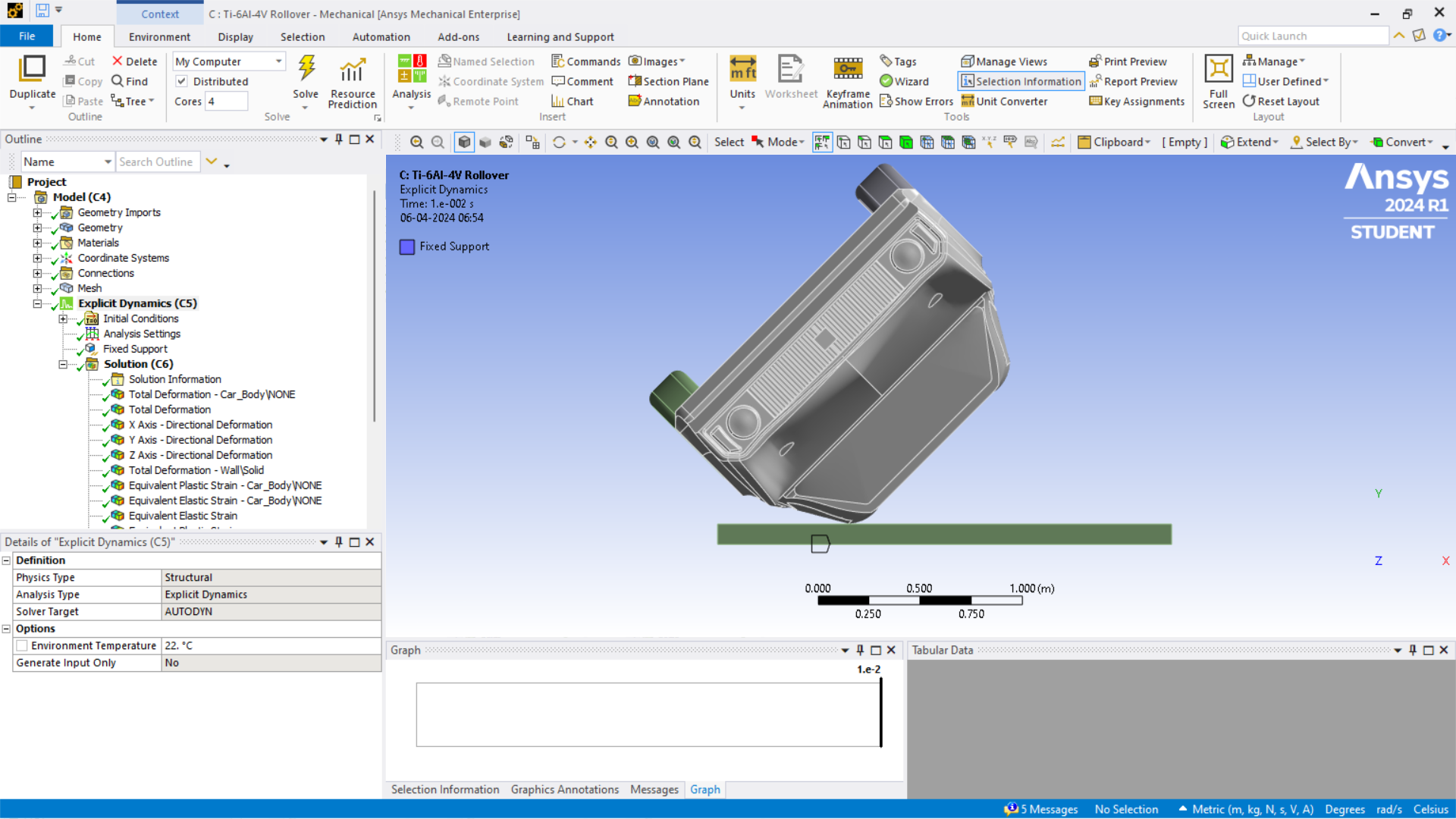Image resolution: width=1456 pixels, height=819 pixels.
Task: Select the Face selection filter icon
Action: 885,142
